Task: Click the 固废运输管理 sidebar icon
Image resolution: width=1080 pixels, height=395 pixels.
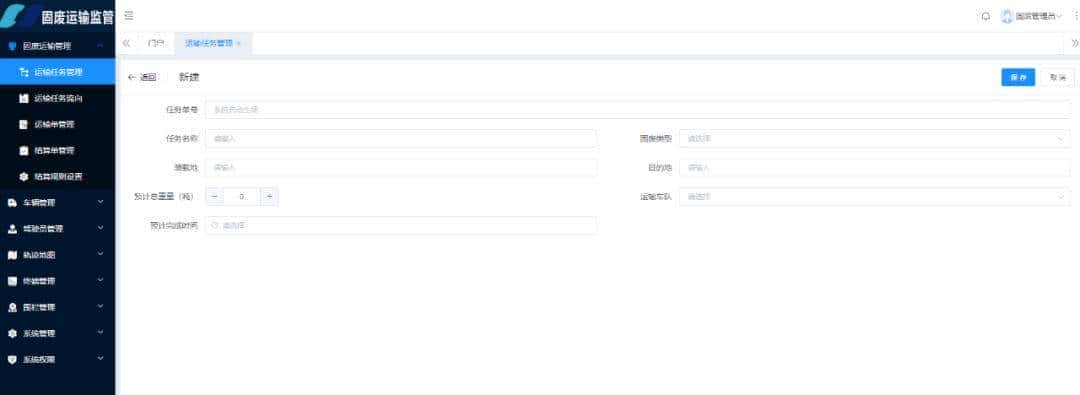Action: [12, 46]
